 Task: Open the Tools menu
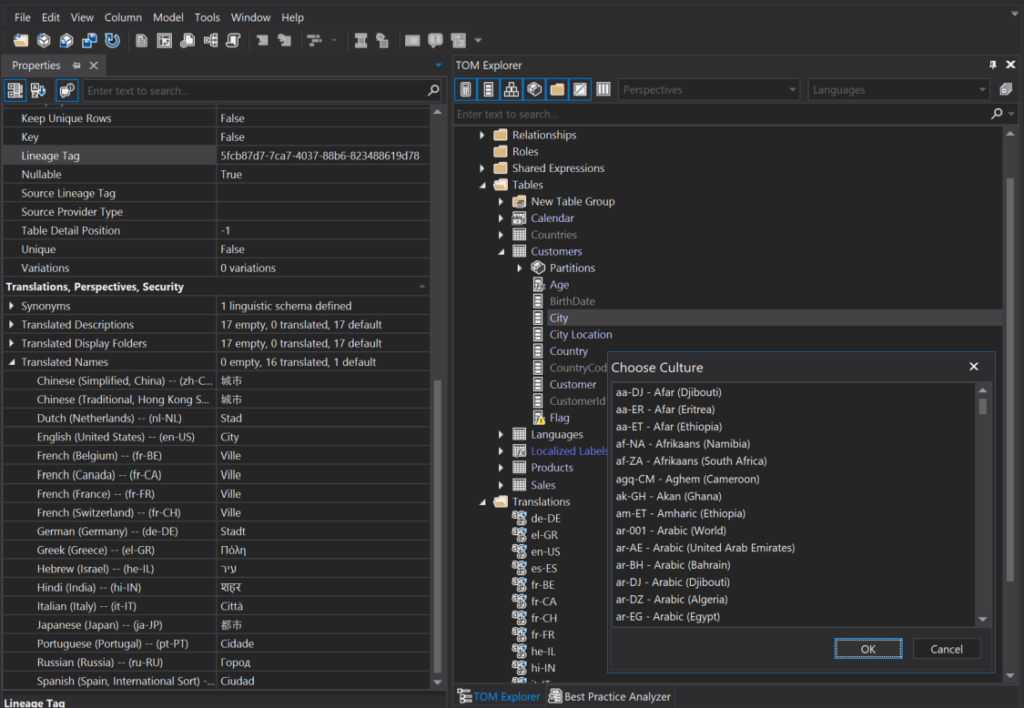pyautogui.click(x=207, y=18)
